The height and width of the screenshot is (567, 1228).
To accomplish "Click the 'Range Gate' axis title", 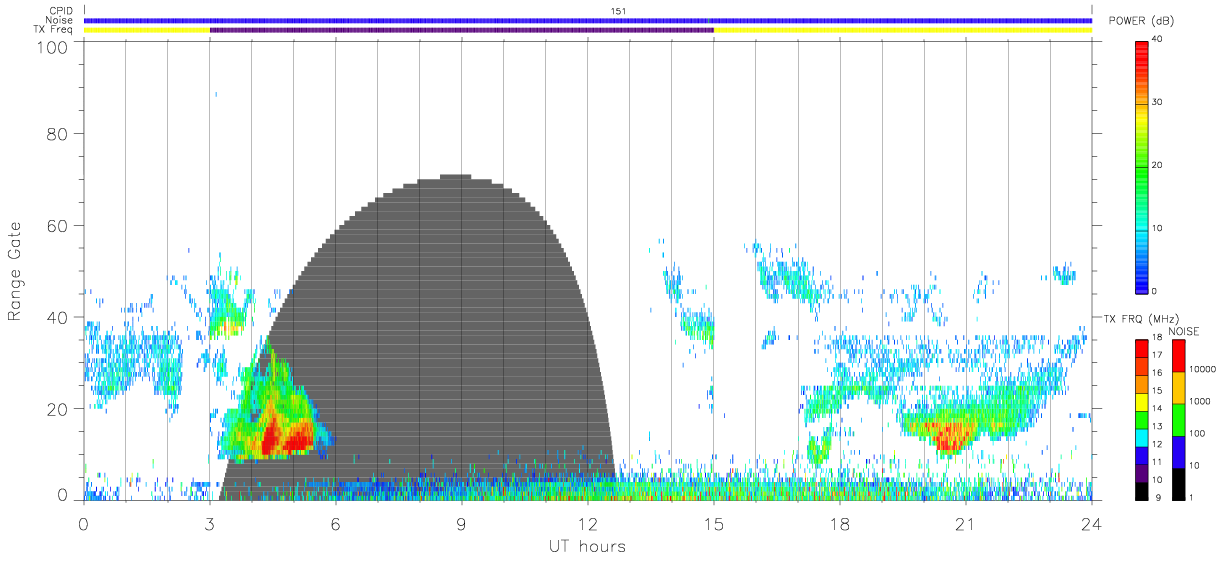I will click(x=15, y=273).
